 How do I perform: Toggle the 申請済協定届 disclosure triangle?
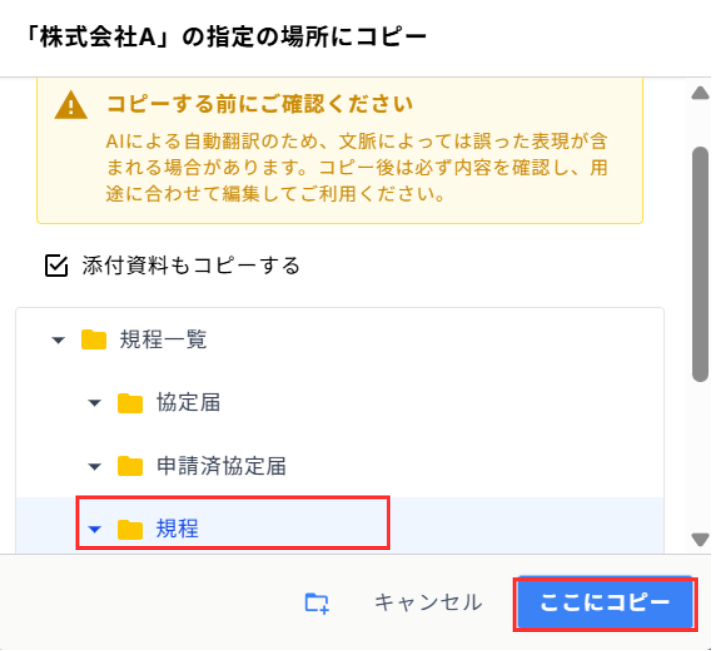tap(95, 467)
